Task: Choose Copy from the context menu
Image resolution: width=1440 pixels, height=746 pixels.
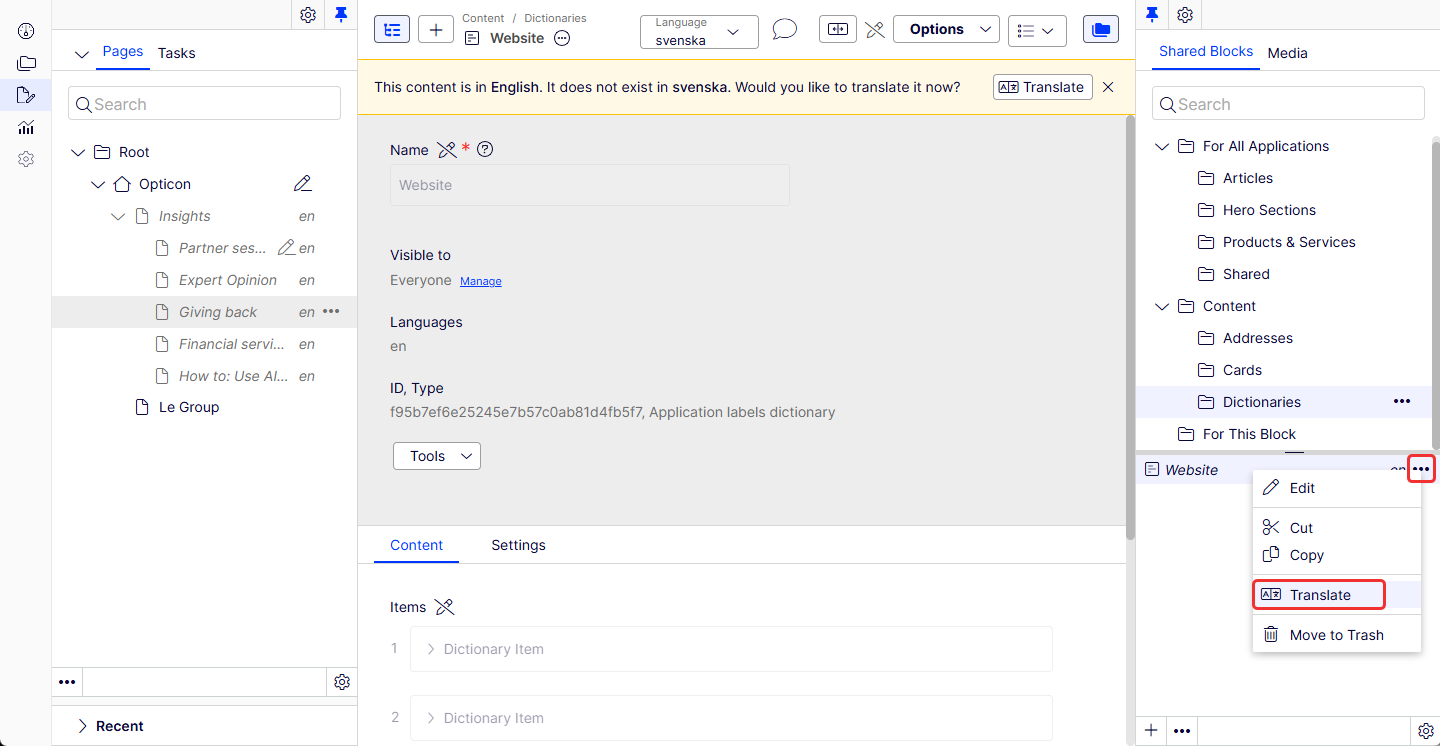Action: pos(1337,555)
